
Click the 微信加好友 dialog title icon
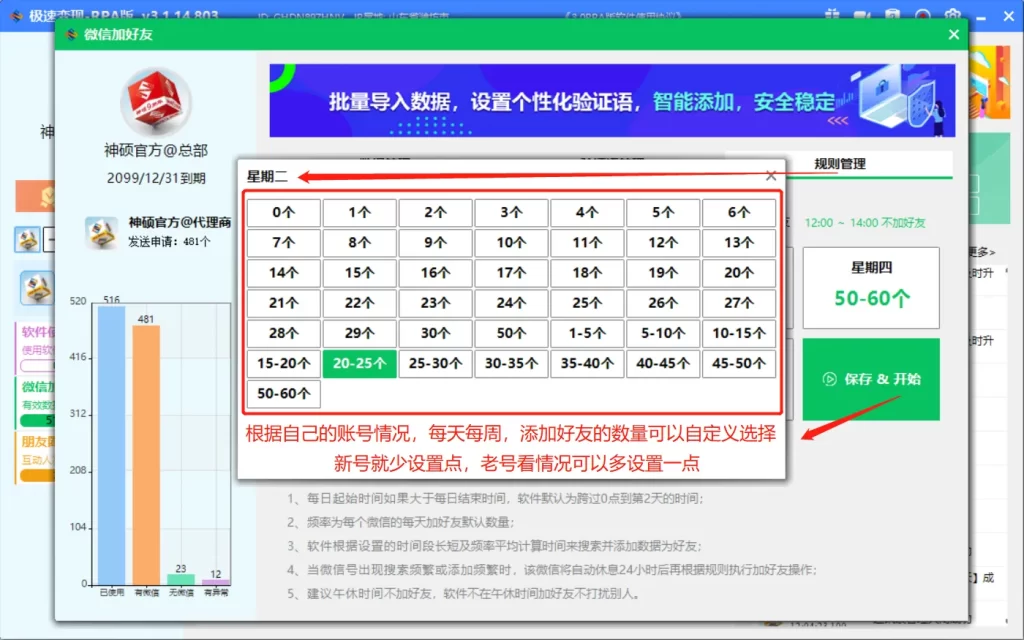(x=74, y=33)
